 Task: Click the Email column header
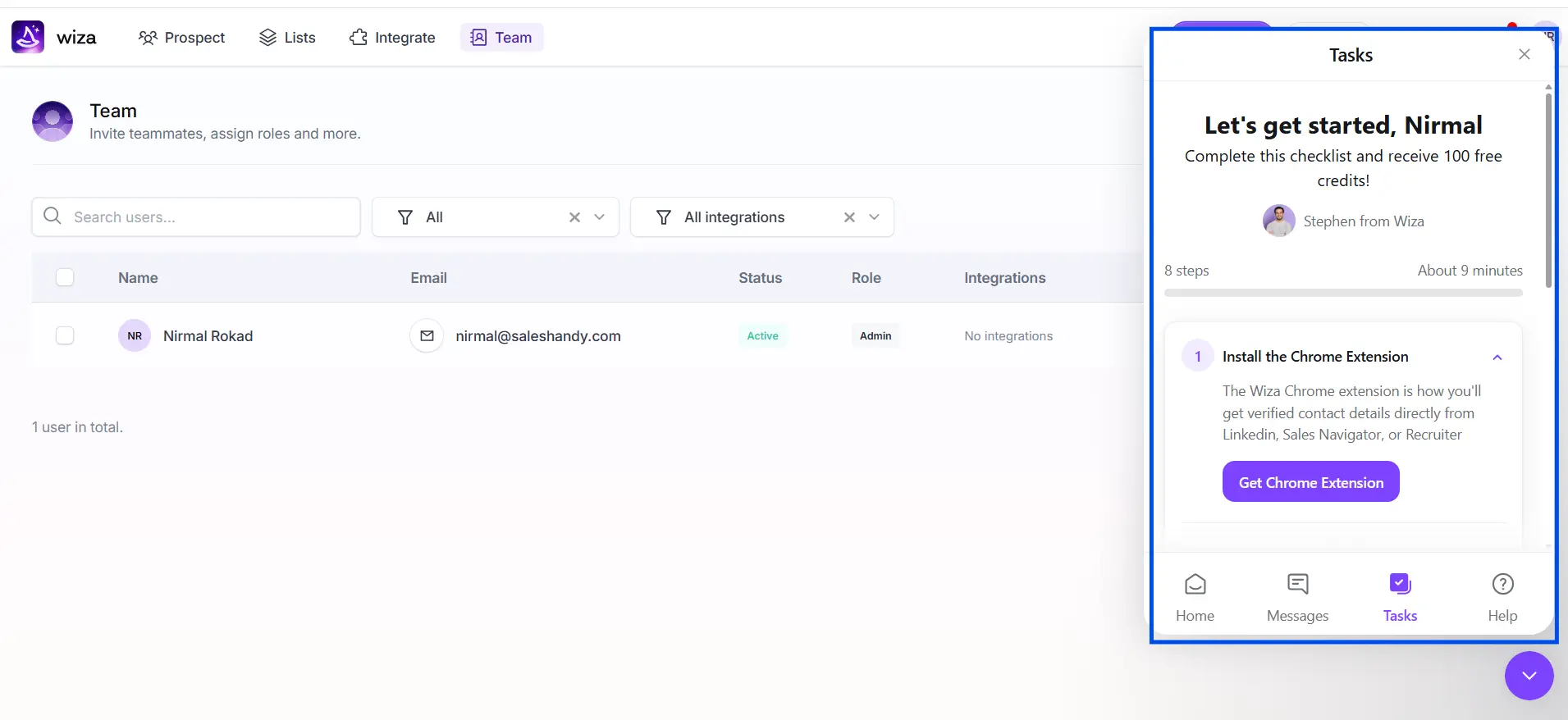click(x=428, y=278)
